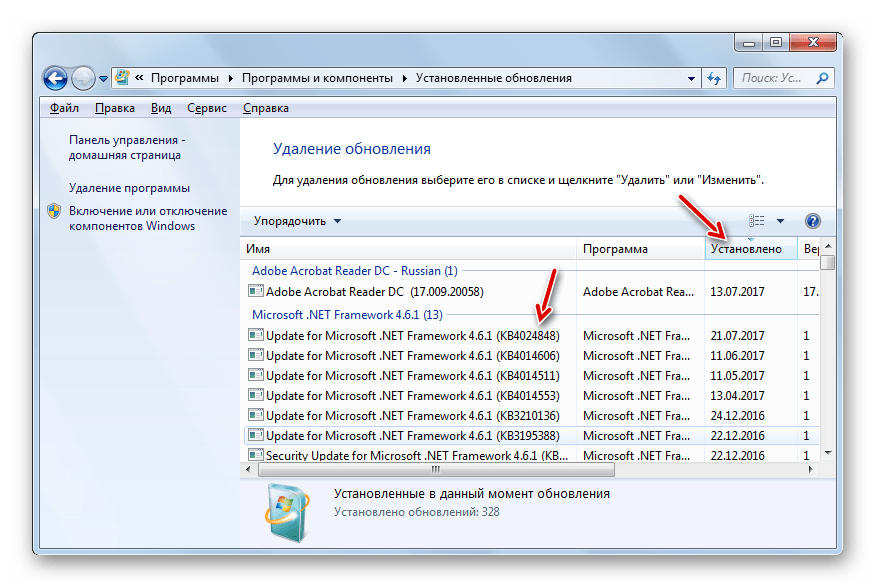
Task: Open the Файл menu
Action: tap(64, 108)
